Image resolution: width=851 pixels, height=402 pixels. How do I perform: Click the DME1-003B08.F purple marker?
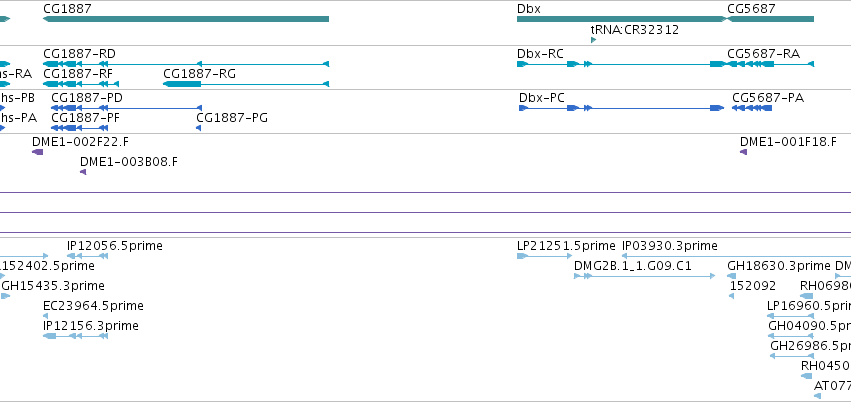click(x=83, y=172)
